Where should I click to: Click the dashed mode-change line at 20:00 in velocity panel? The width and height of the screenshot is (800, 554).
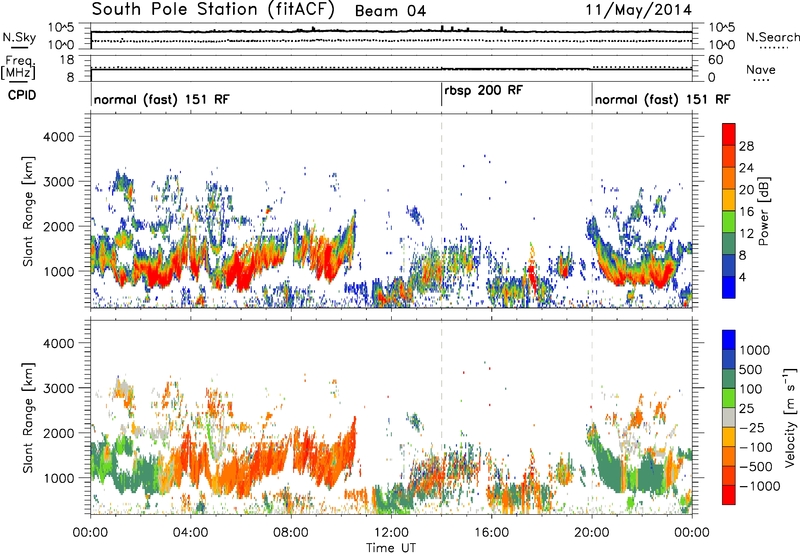(592, 416)
